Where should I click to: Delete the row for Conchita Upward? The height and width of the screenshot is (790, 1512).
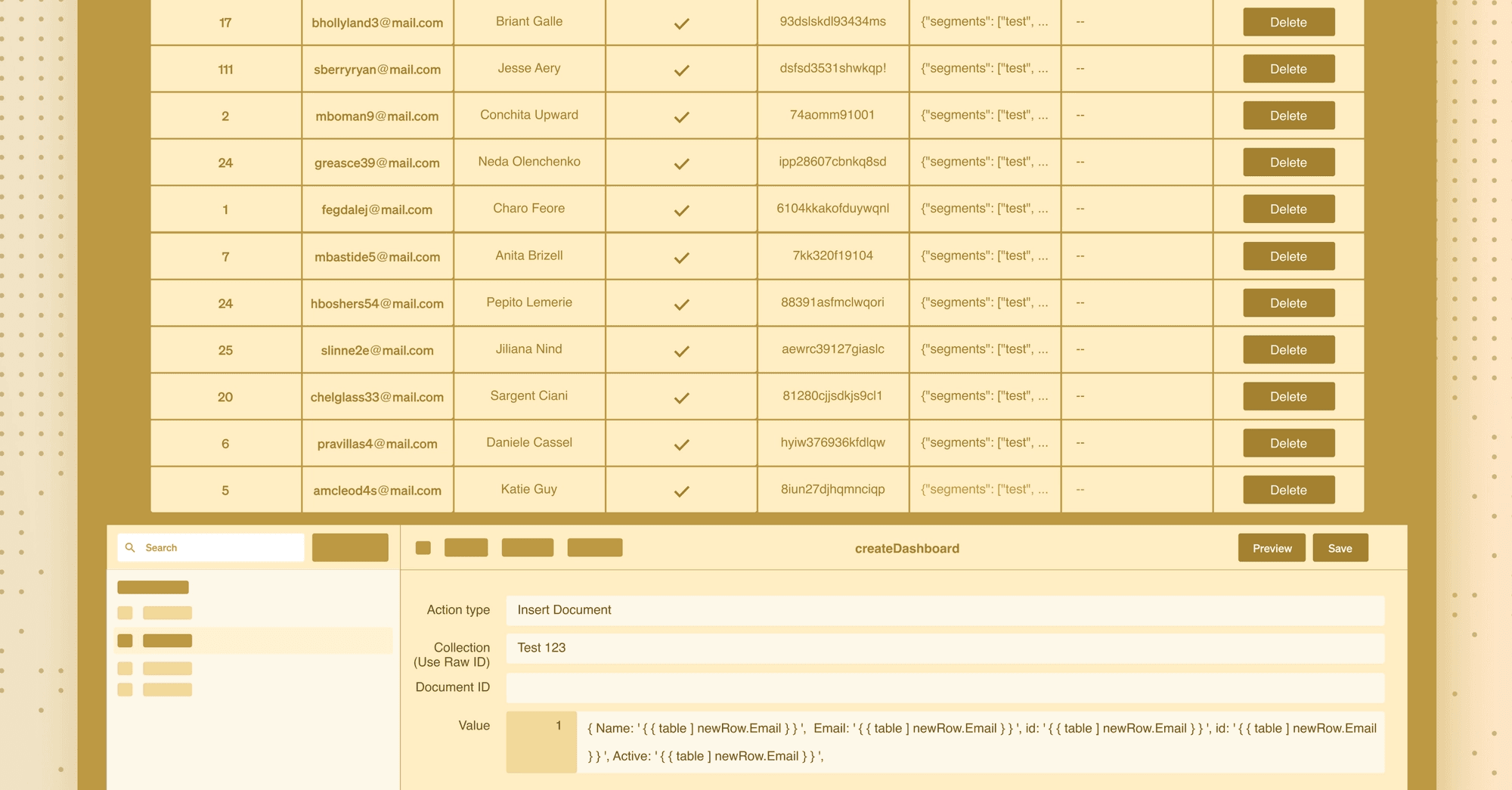(x=1288, y=116)
